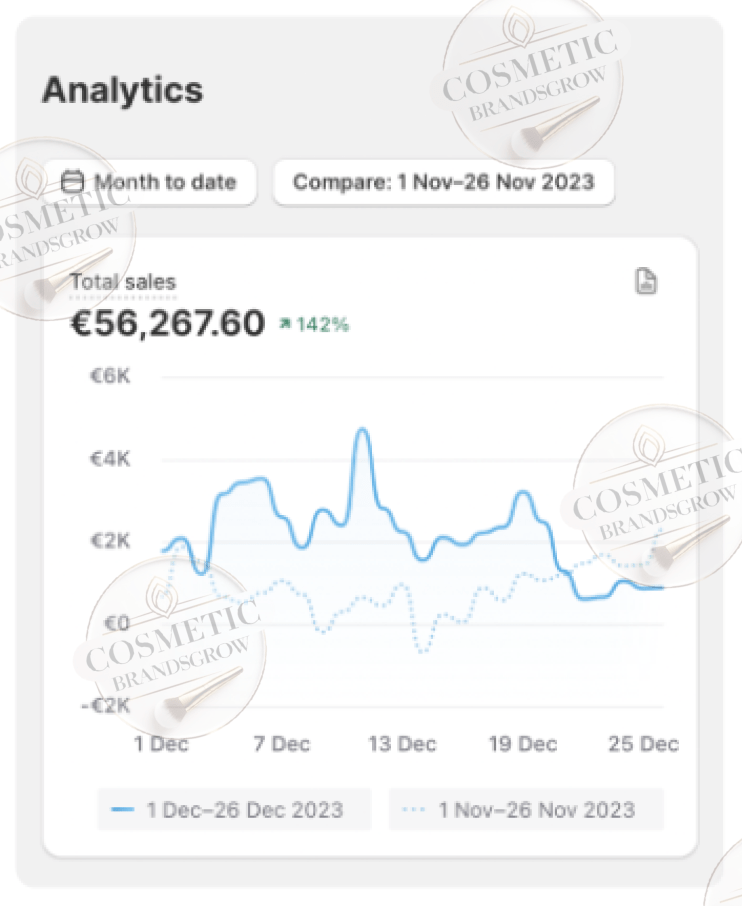Screen dimensions: 742x906
Task: Open the Month to date range picker
Action: point(150,182)
